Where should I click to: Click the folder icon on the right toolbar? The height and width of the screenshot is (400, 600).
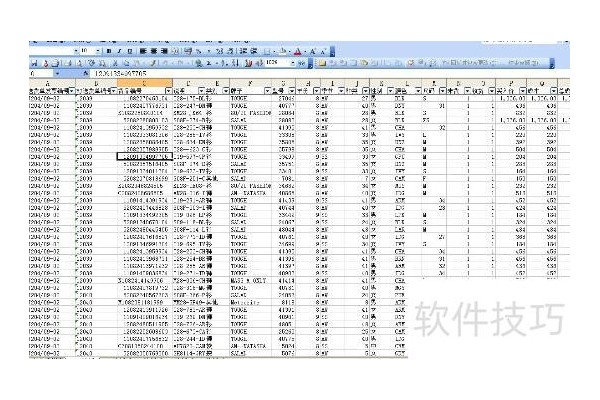[323, 63]
